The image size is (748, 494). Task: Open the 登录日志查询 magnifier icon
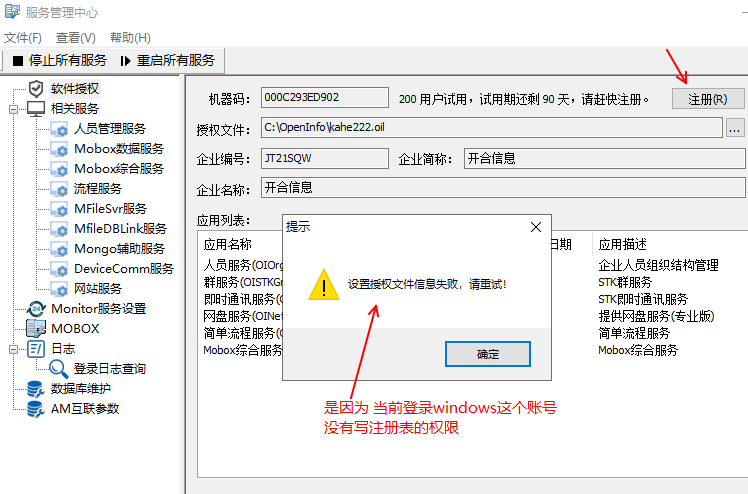[x=58, y=368]
